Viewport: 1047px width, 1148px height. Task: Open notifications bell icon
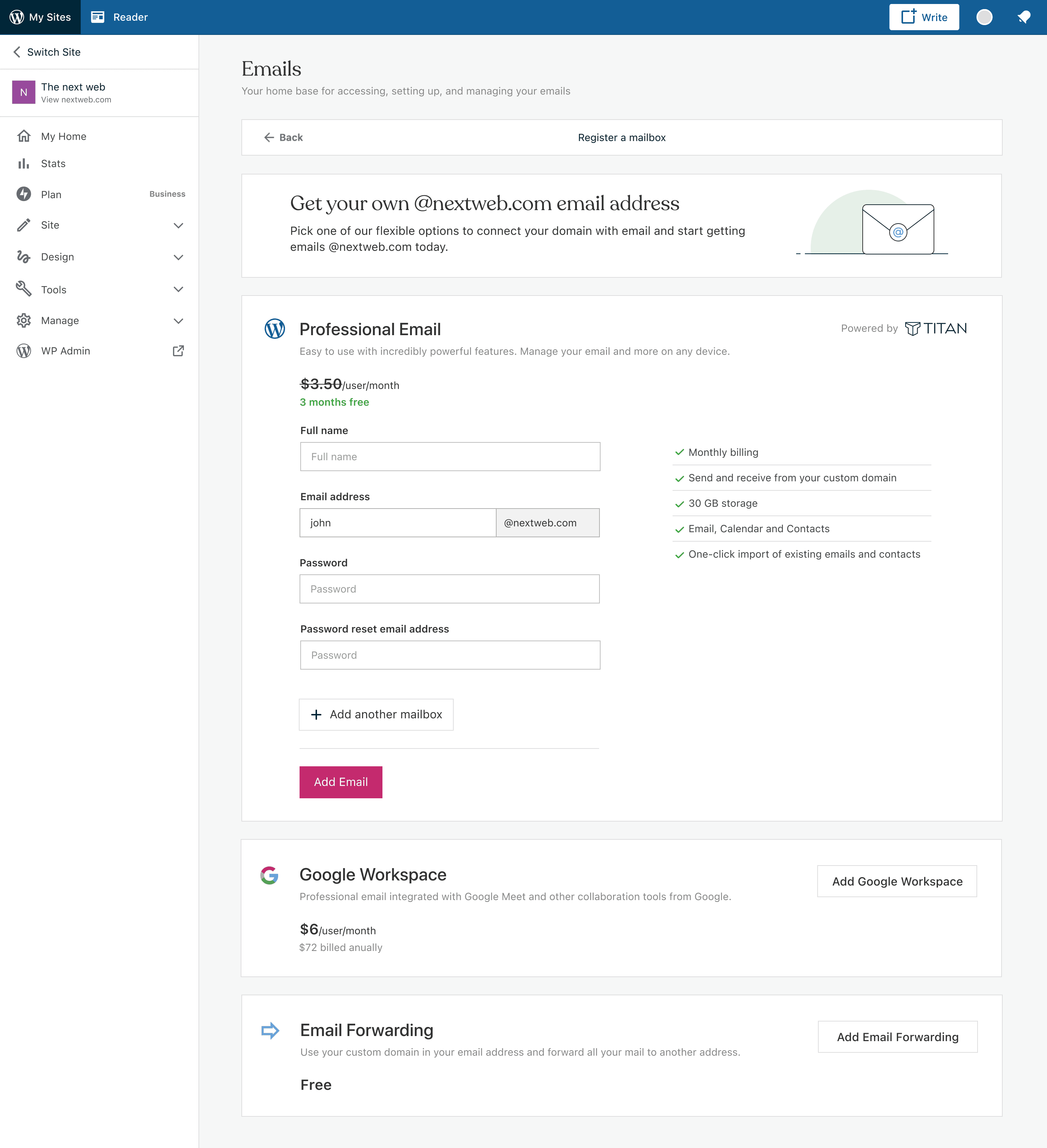[1024, 17]
